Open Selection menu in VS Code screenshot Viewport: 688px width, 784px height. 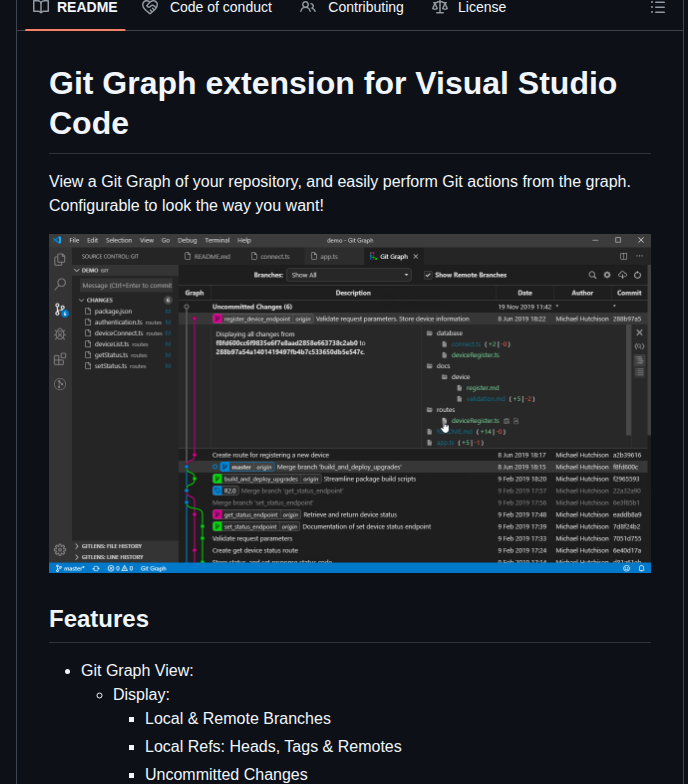pyautogui.click(x=118, y=240)
